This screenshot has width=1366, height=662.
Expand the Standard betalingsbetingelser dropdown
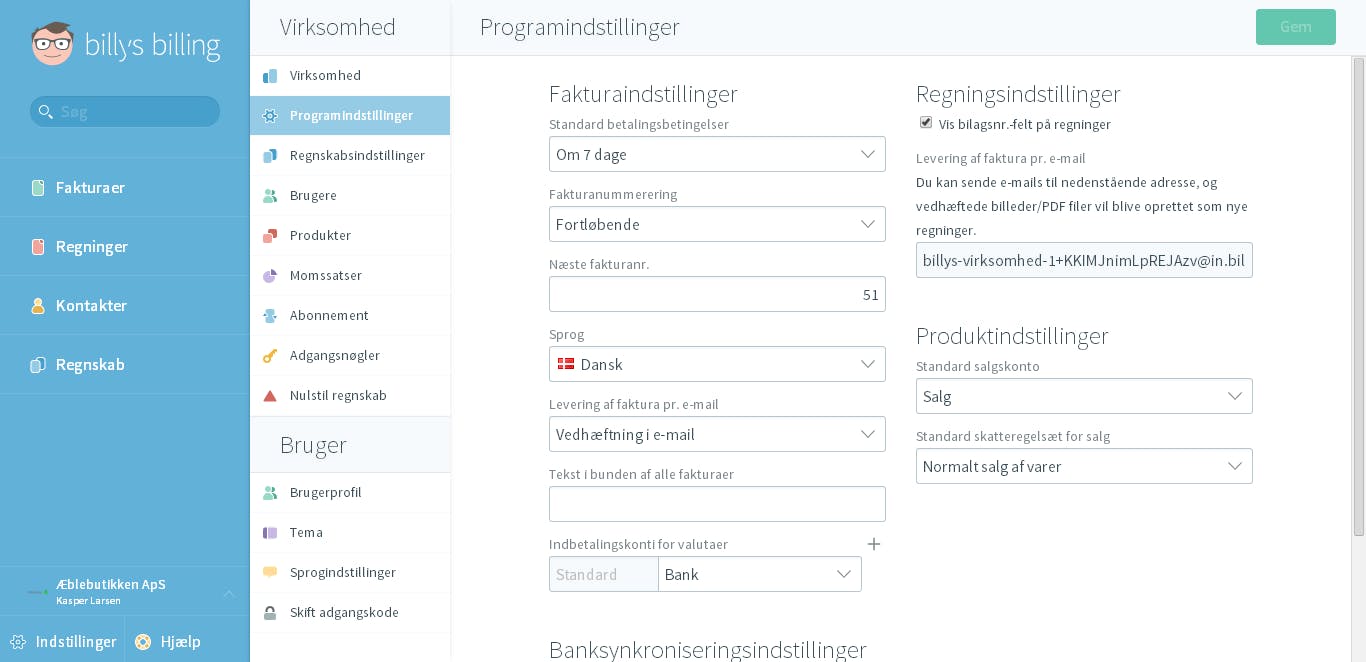[x=717, y=154]
